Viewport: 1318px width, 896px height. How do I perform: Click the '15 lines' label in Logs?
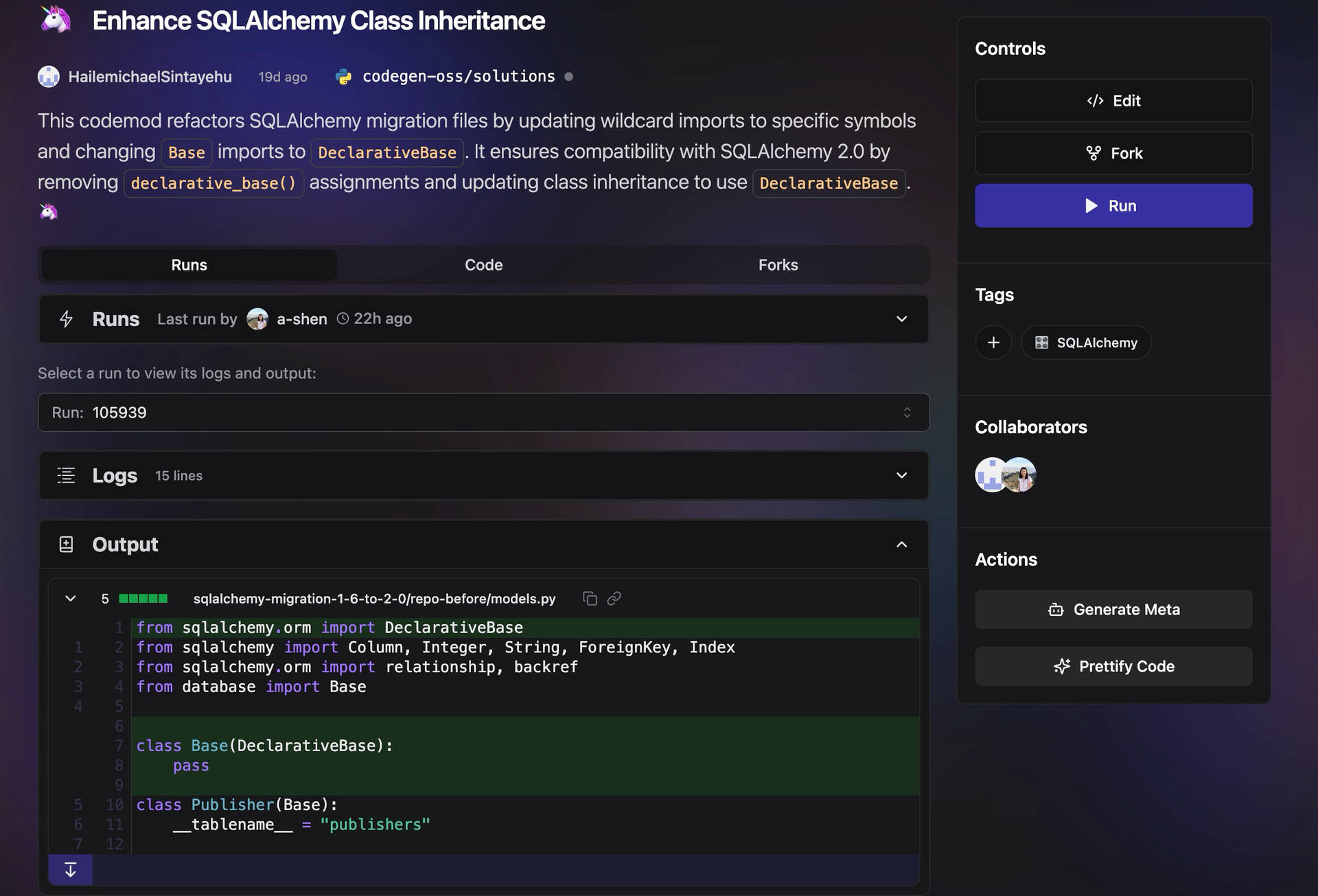tap(178, 475)
